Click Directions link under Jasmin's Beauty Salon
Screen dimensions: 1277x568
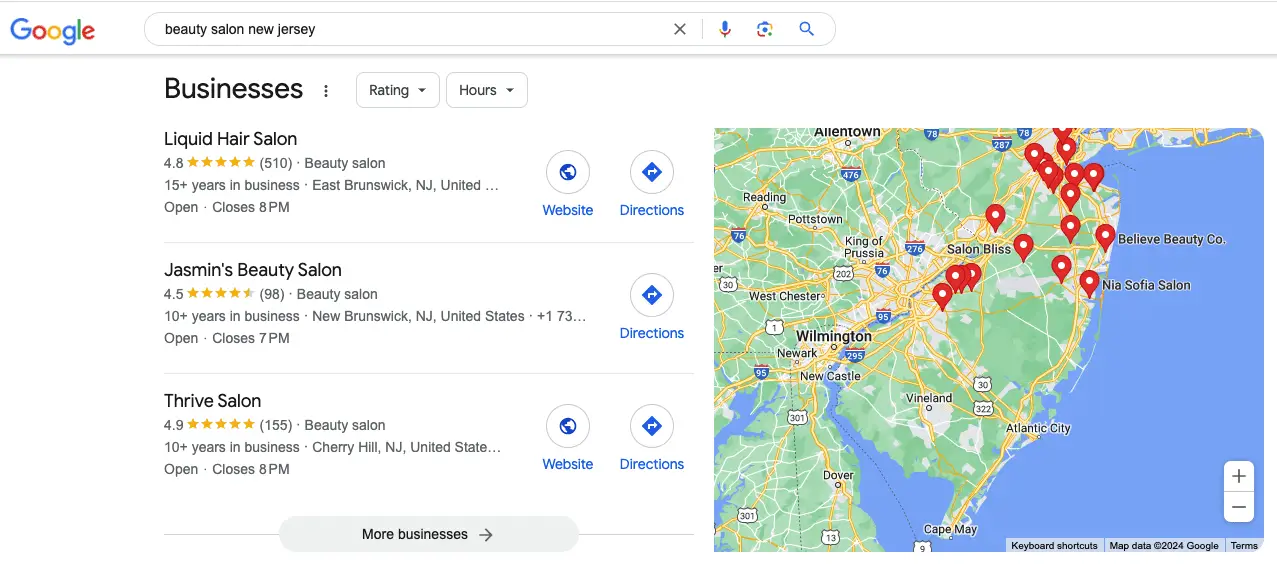[652, 333]
